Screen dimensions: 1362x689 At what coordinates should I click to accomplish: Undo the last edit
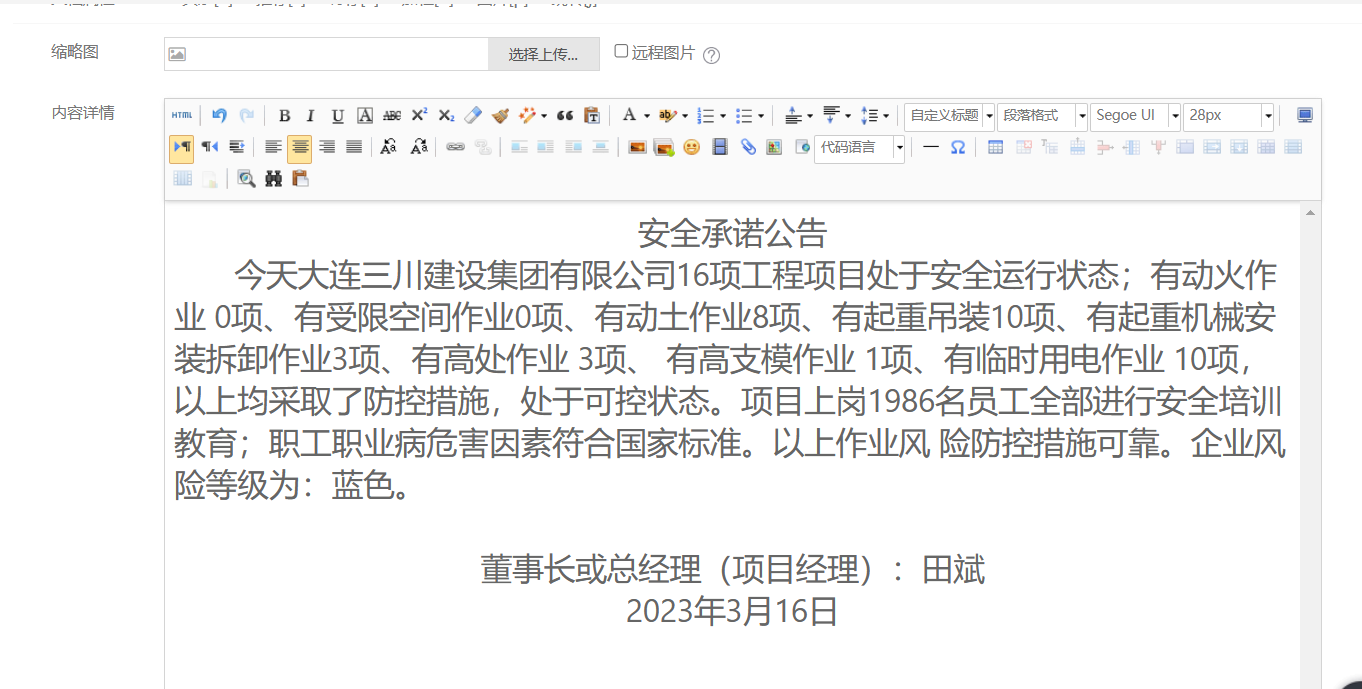click(219, 115)
